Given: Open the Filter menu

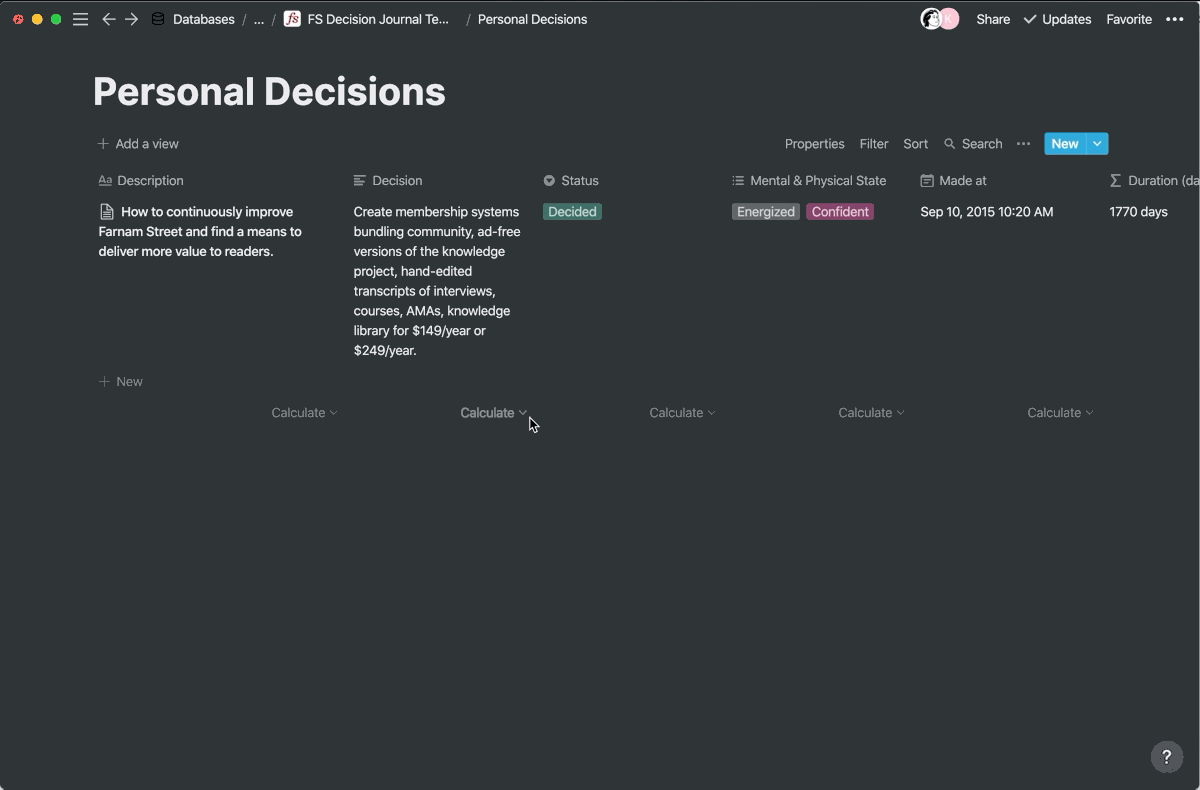Looking at the screenshot, I should click(x=873, y=144).
